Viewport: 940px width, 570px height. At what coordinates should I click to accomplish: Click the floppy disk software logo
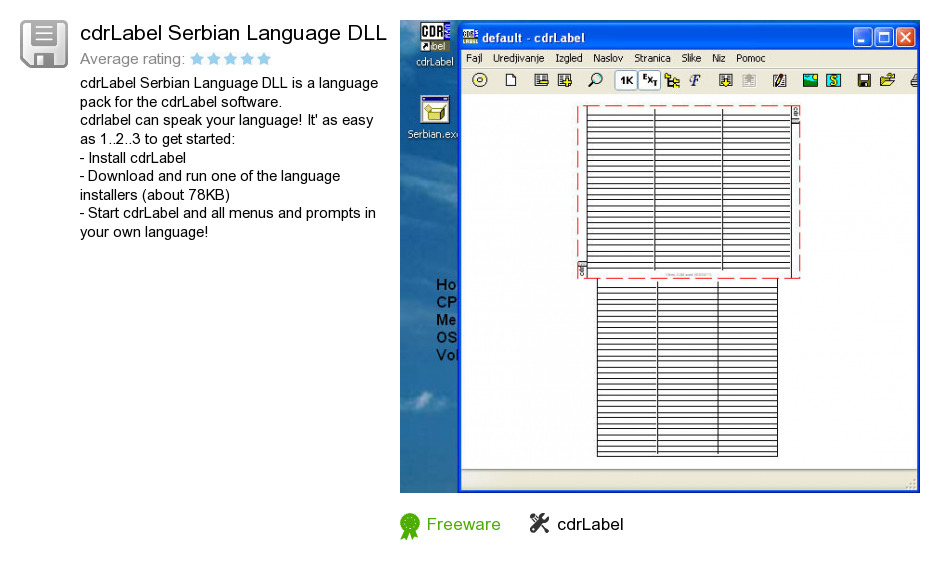pos(44,44)
